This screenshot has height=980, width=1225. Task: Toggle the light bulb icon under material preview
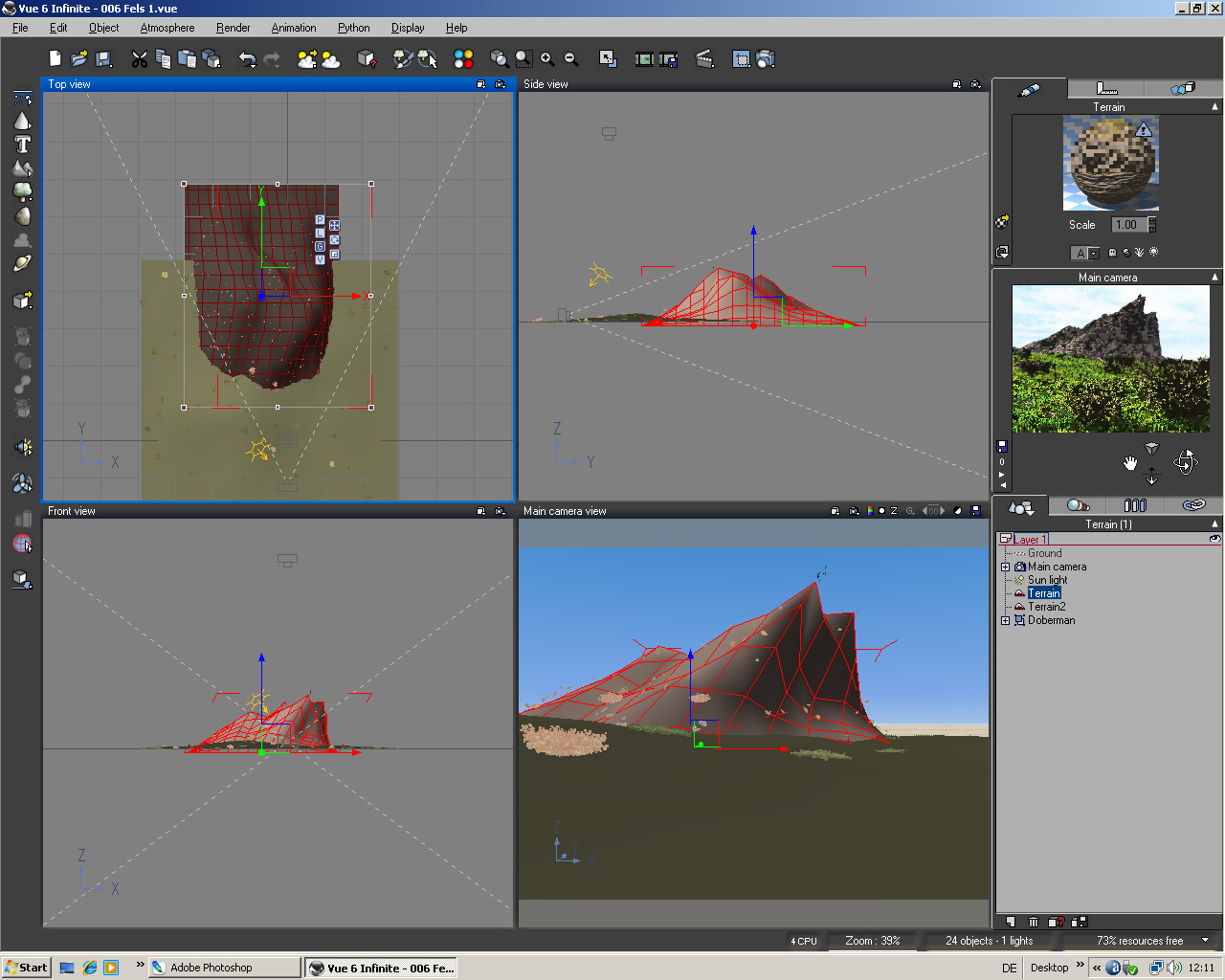[x=1153, y=253]
